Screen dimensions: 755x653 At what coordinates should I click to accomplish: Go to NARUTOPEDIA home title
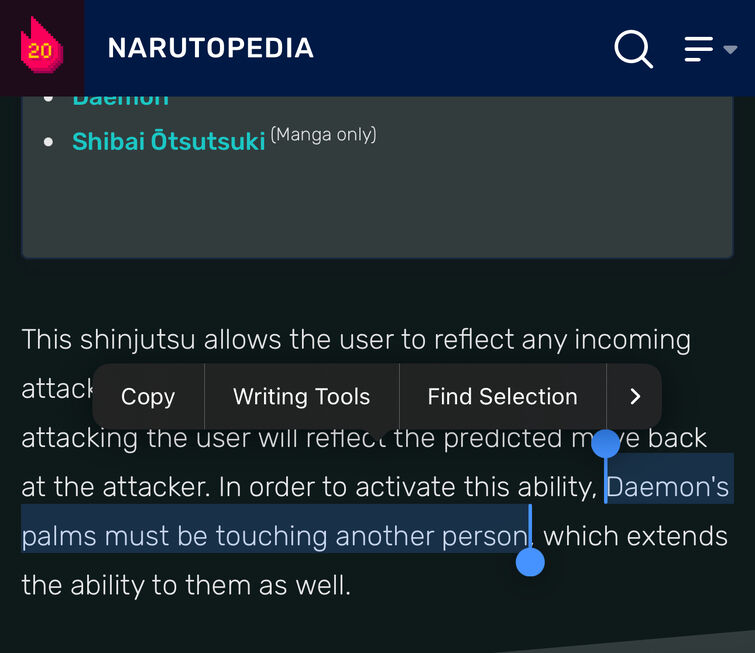click(x=210, y=48)
